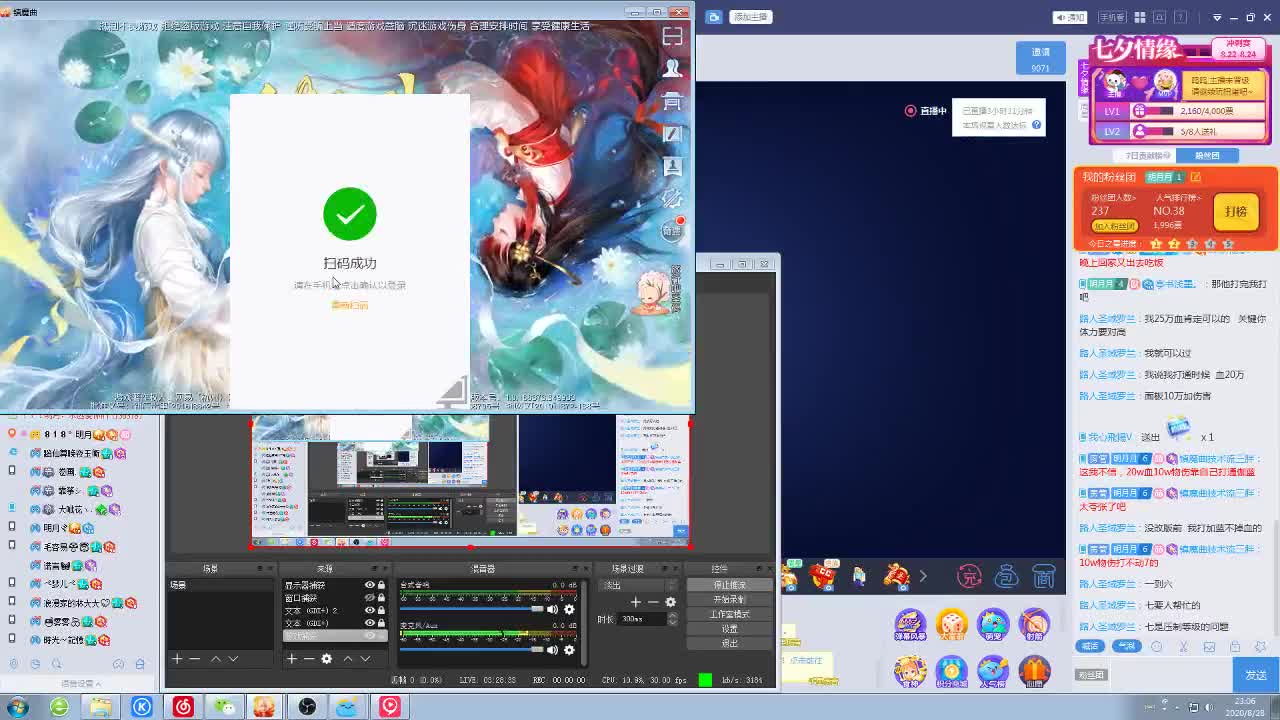
Task: Toggle lock on 文本 (GDI+) 2 source
Action: pos(381,610)
